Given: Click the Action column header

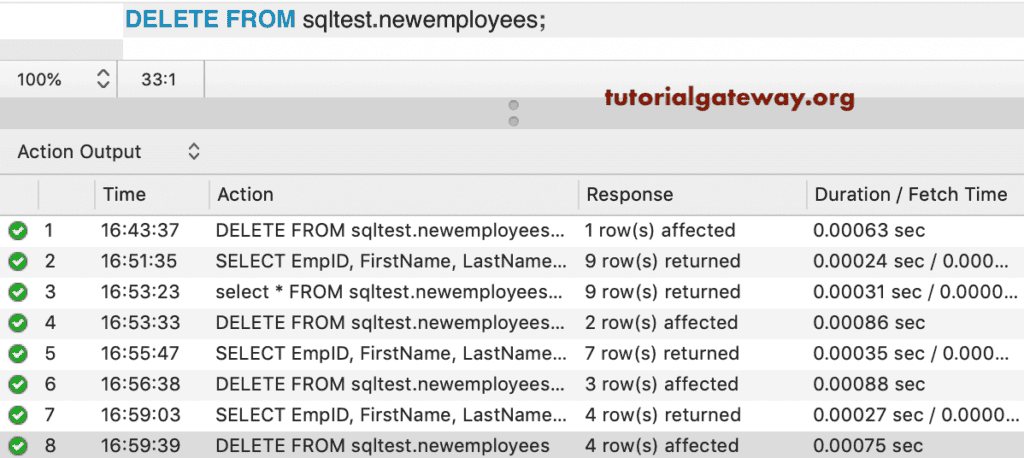Looking at the screenshot, I should (245, 194).
